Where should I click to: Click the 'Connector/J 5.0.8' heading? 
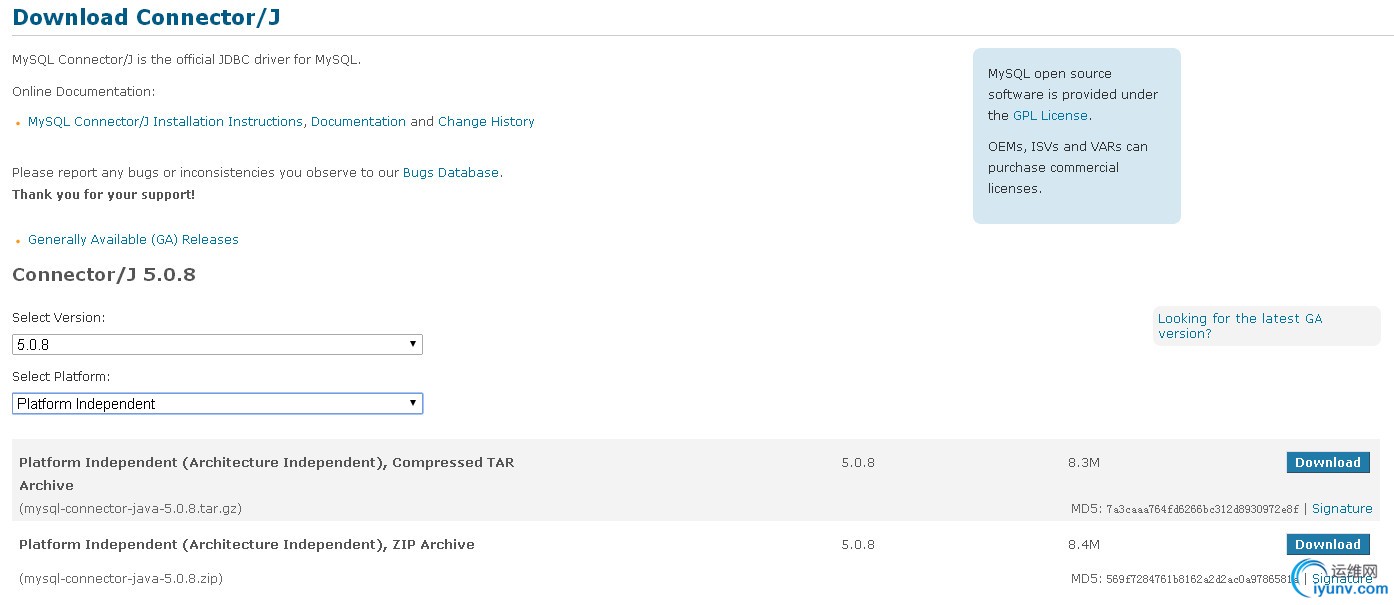(104, 274)
